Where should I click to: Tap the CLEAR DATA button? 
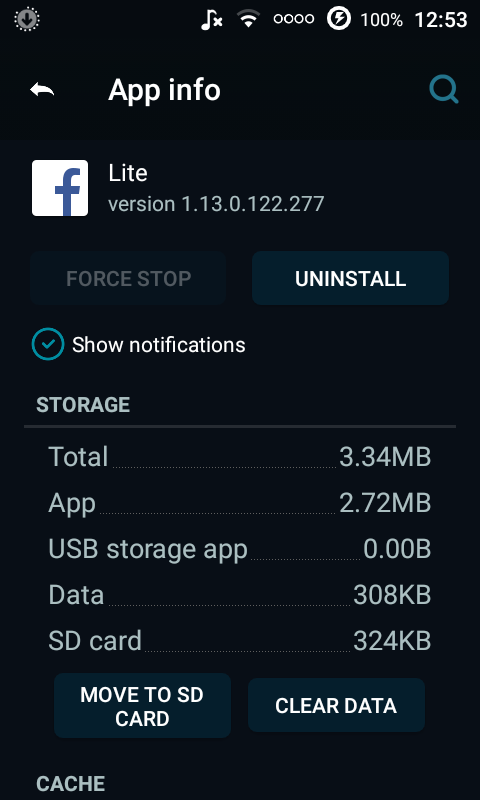click(x=336, y=706)
